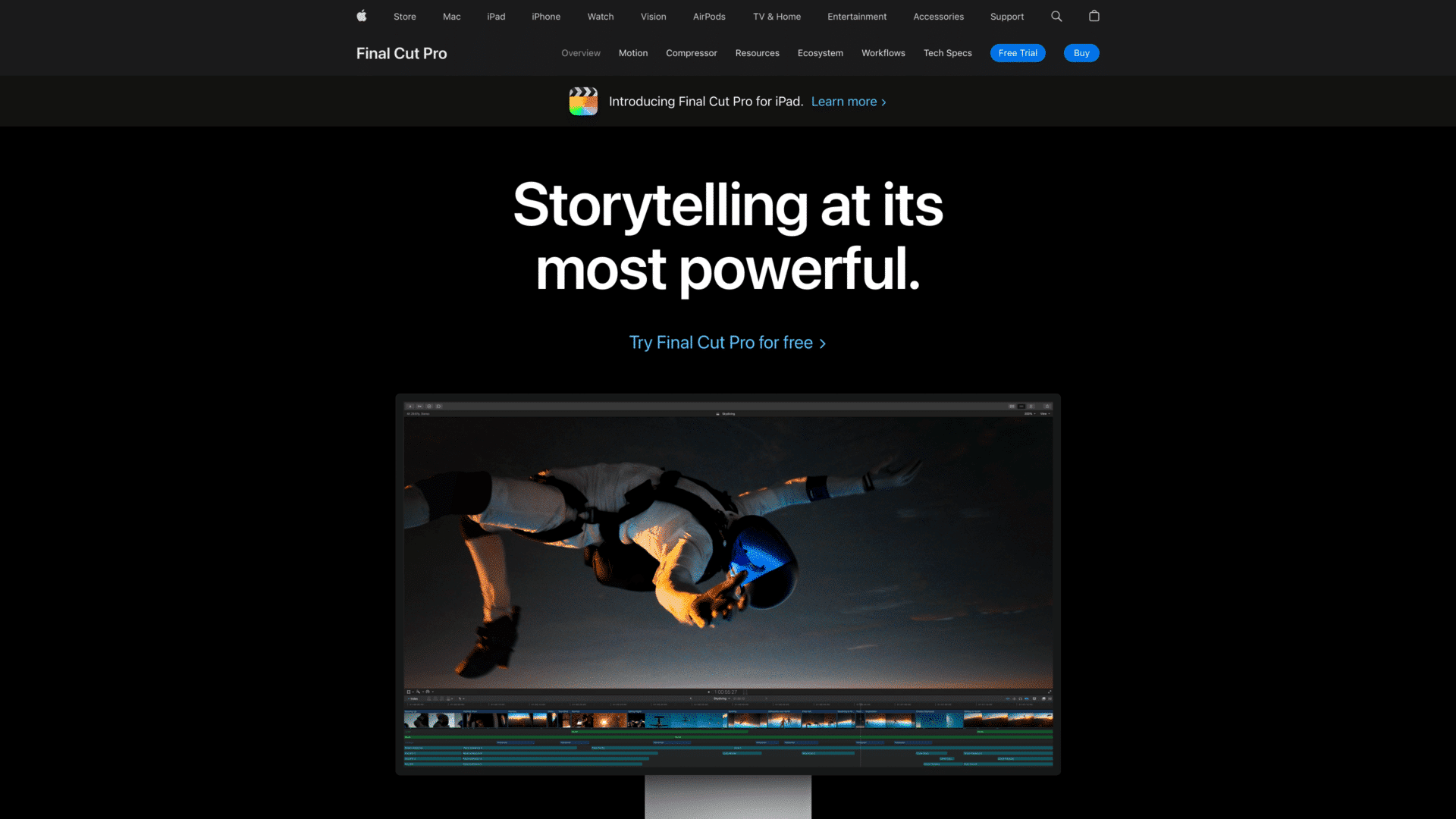The image size is (1456, 819).
Task: Go to the Final Cut Pro title link
Action: (x=402, y=53)
